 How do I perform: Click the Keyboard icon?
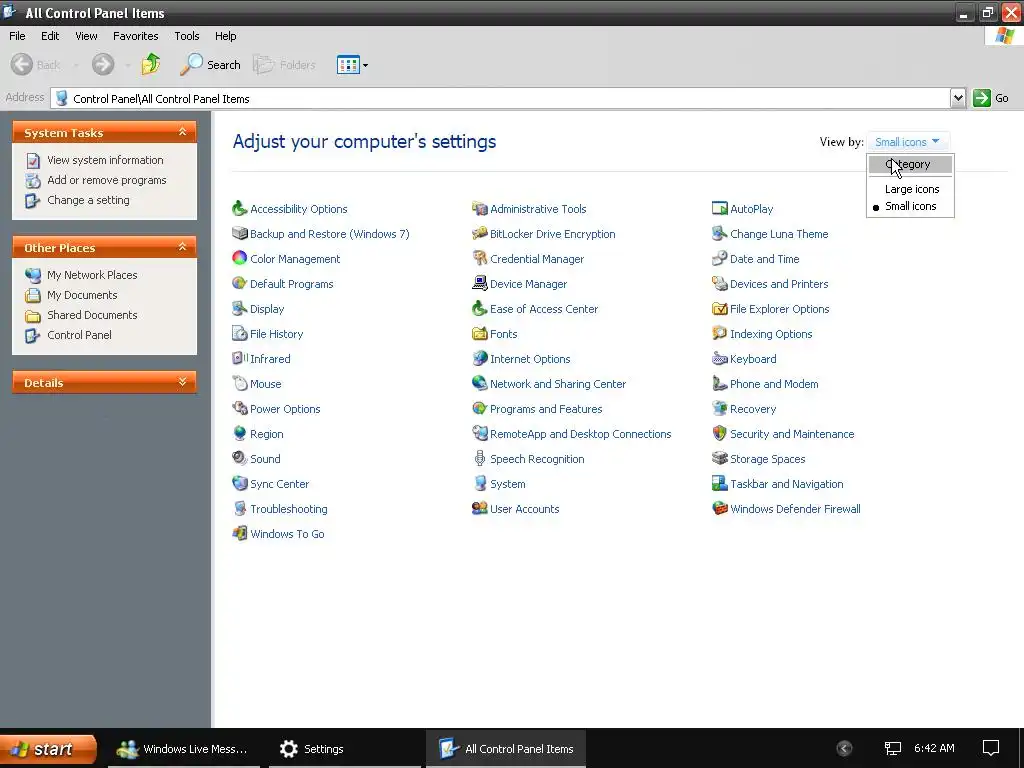(x=720, y=359)
